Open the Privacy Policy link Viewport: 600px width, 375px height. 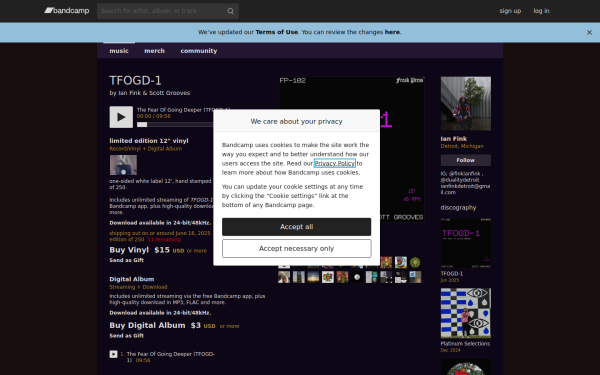point(334,163)
